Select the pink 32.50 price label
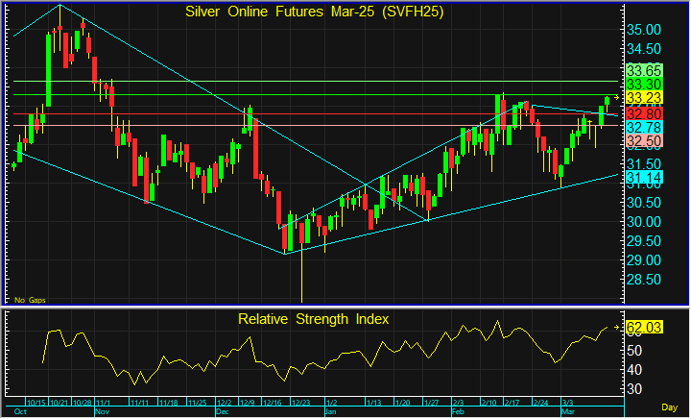 [643, 142]
